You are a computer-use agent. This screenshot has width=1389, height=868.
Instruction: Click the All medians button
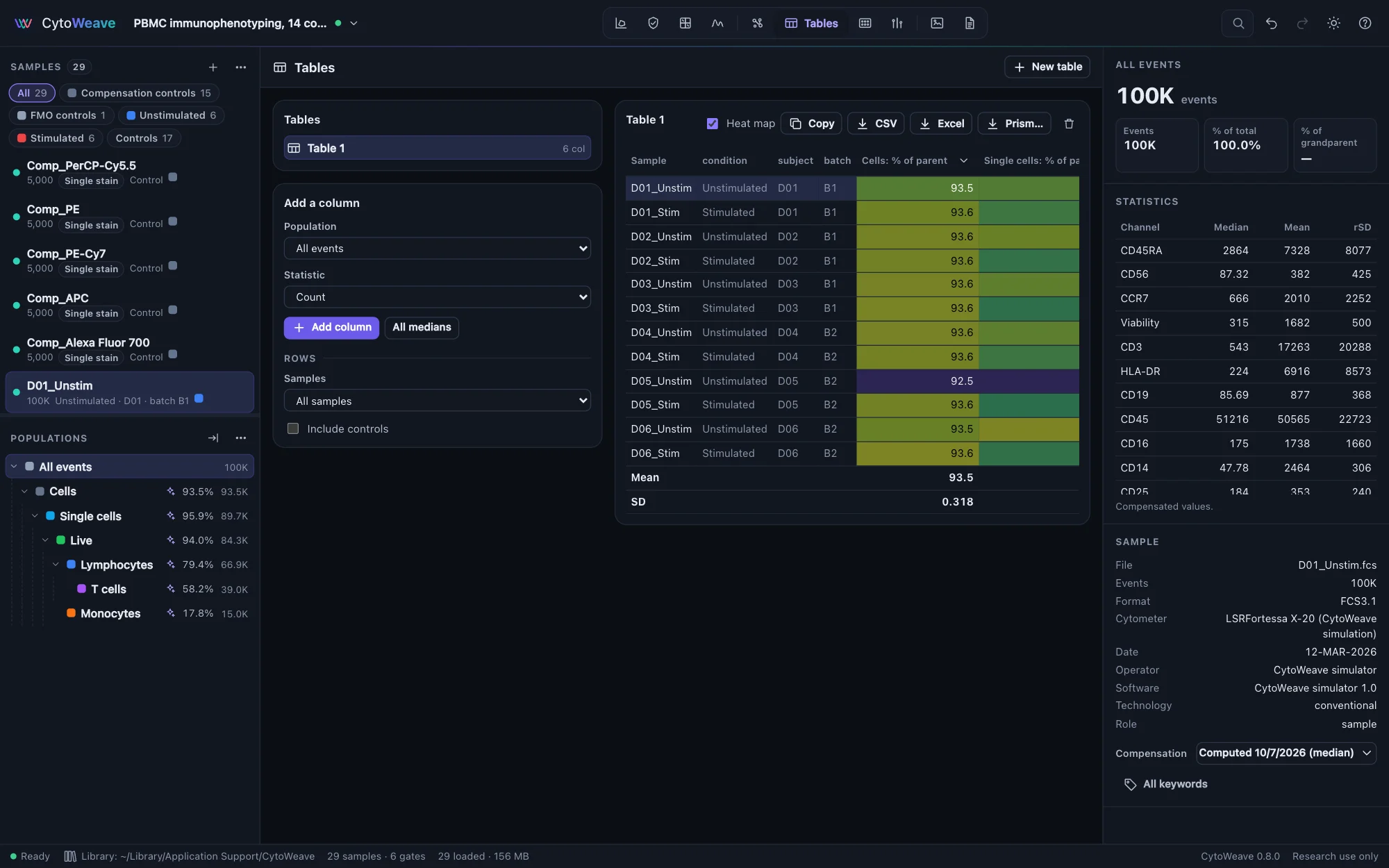(422, 327)
